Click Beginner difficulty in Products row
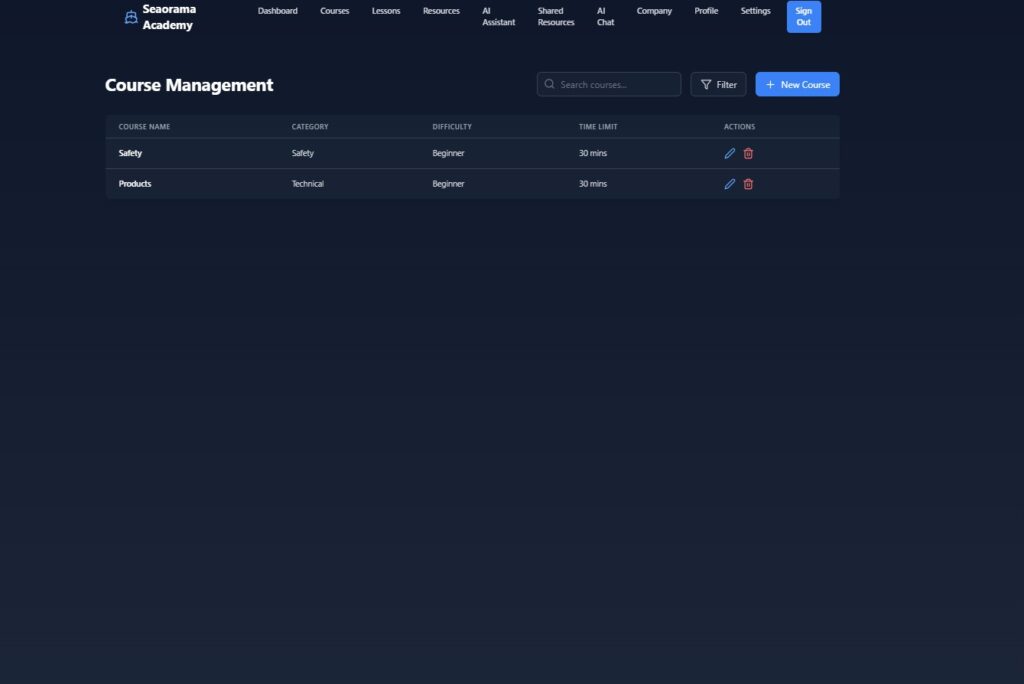The image size is (1024, 684). (448, 184)
